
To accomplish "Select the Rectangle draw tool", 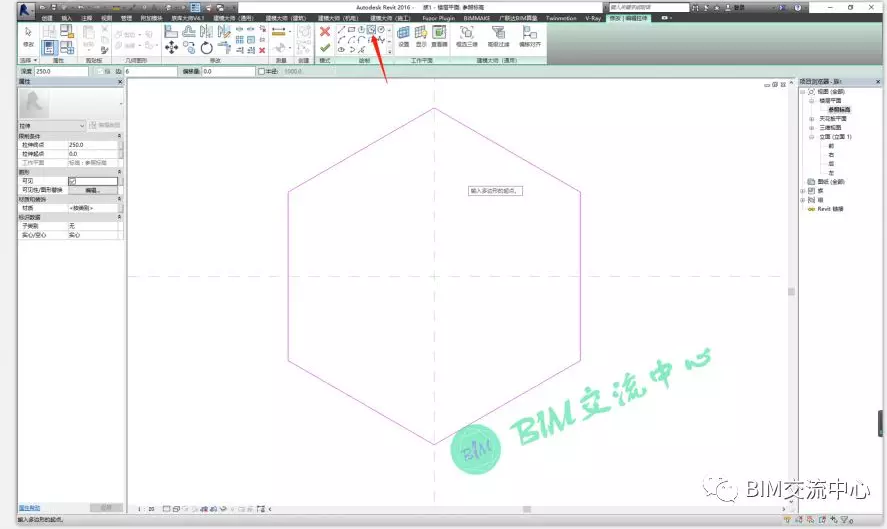I will pyautogui.click(x=351, y=29).
